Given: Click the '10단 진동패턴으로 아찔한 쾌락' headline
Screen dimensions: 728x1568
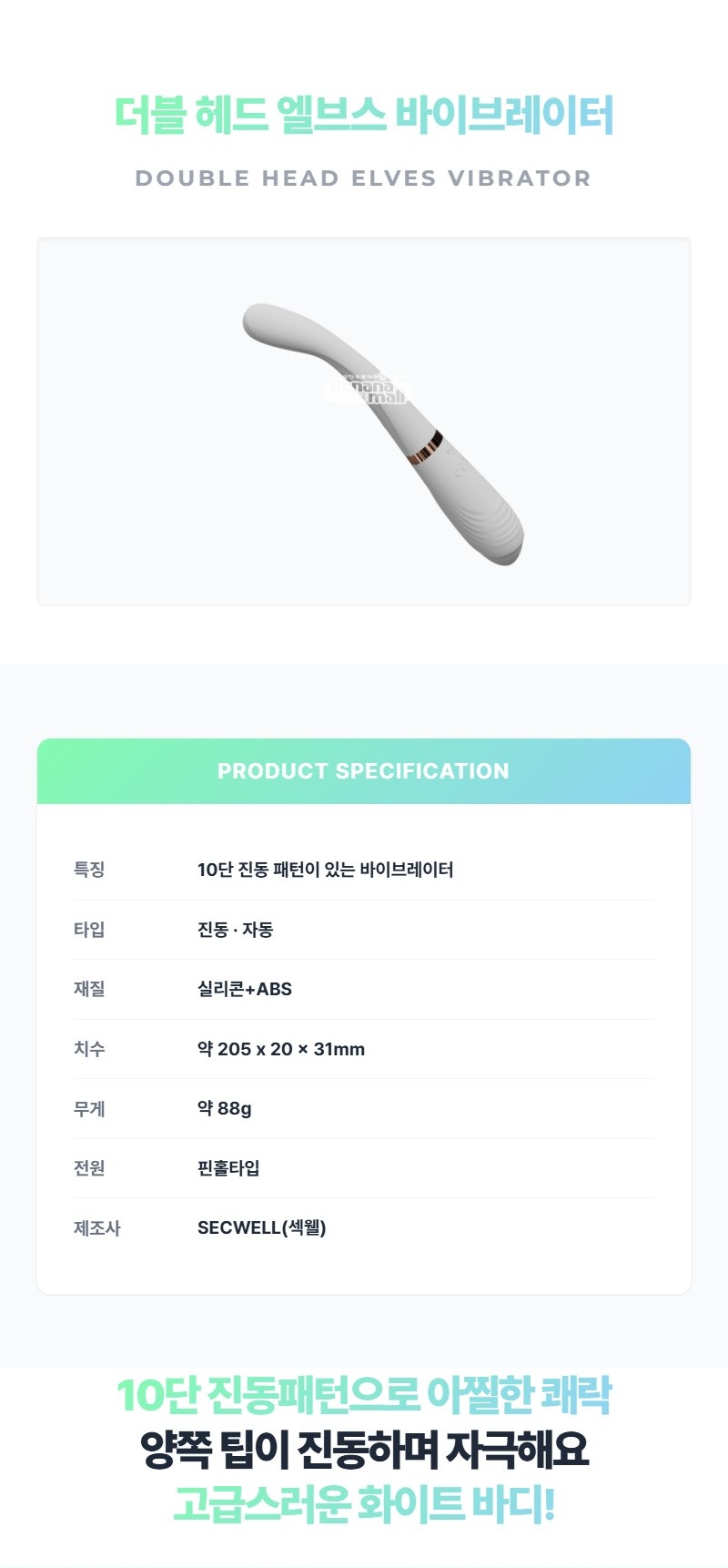Looking at the screenshot, I should click(x=364, y=1395).
